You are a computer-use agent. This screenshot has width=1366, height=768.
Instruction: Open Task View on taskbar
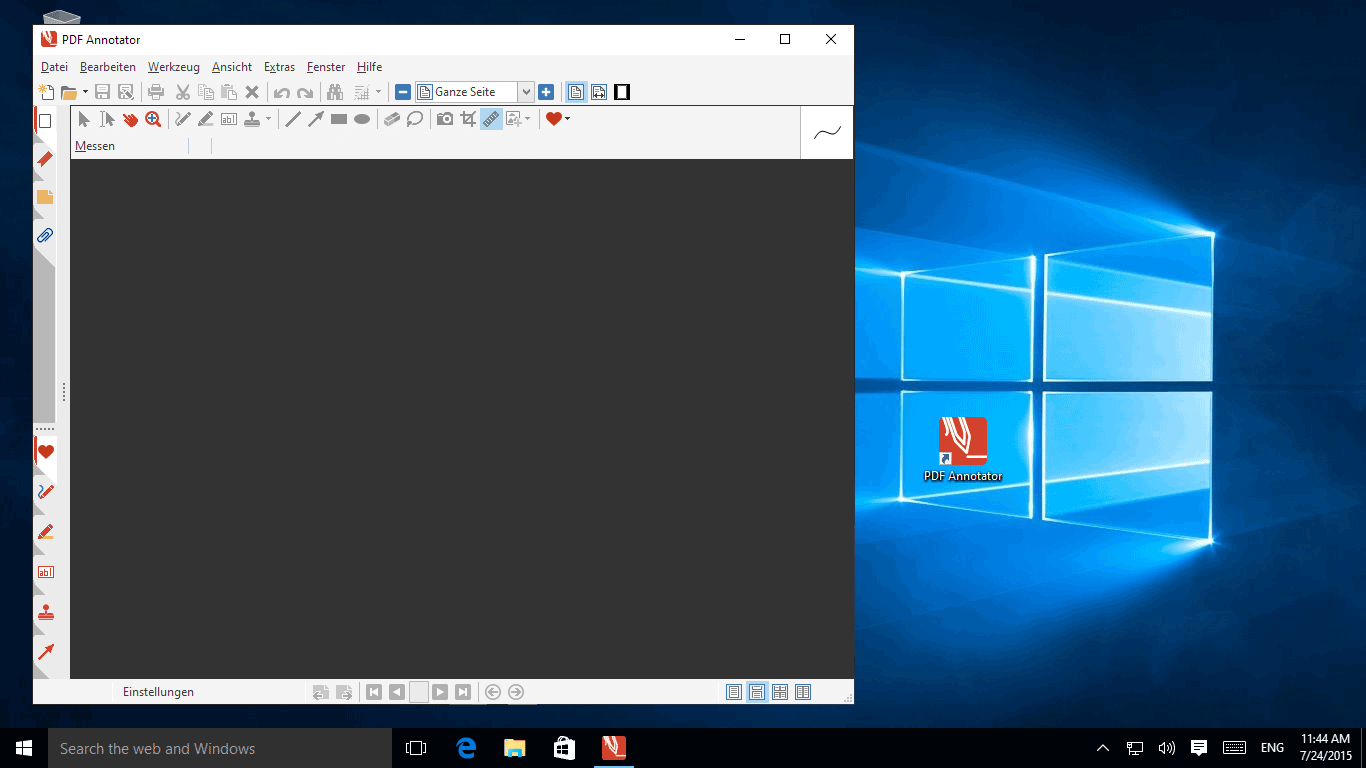point(416,748)
